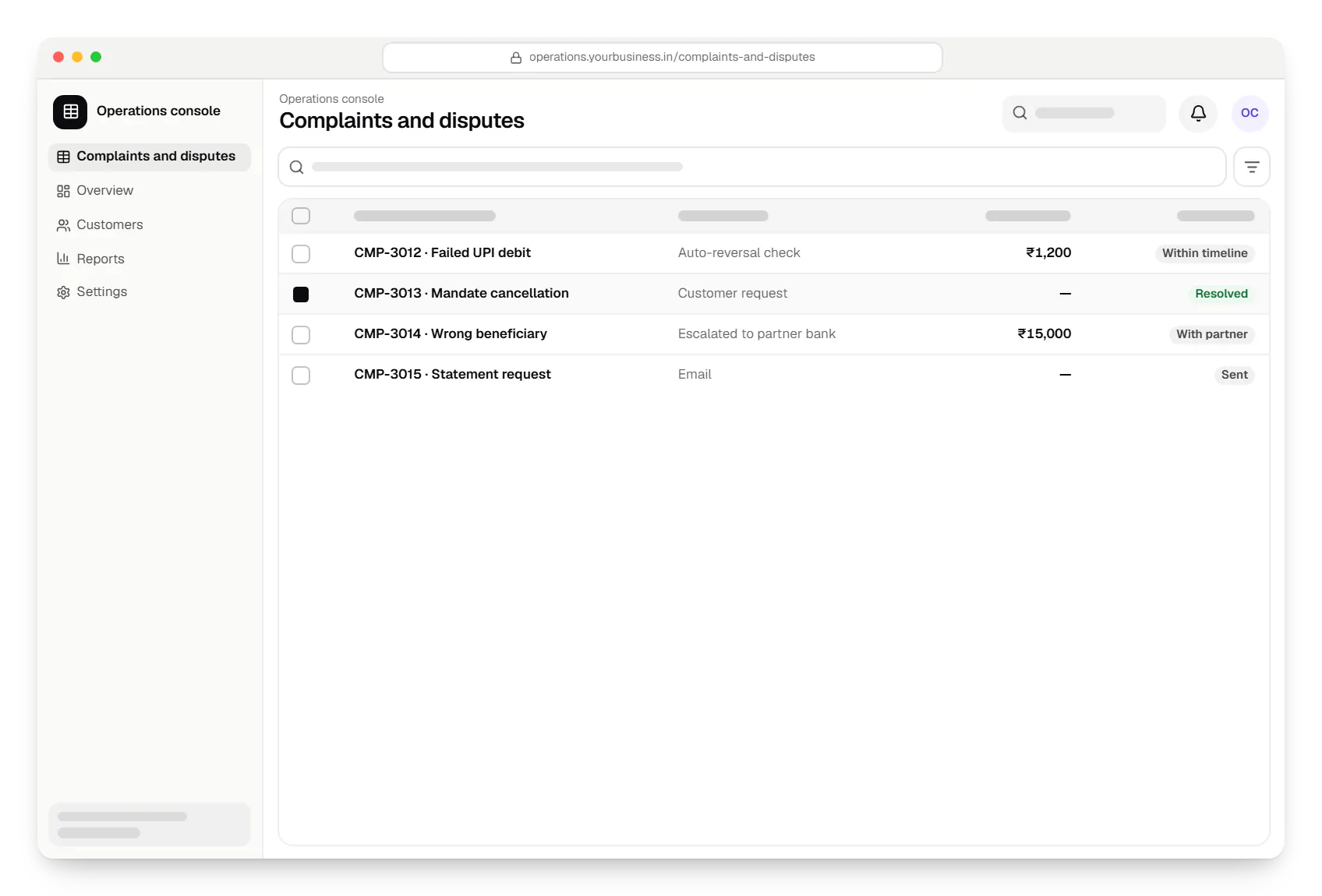
Task: Click the Escalated to partner bank cell
Action: coord(757,333)
